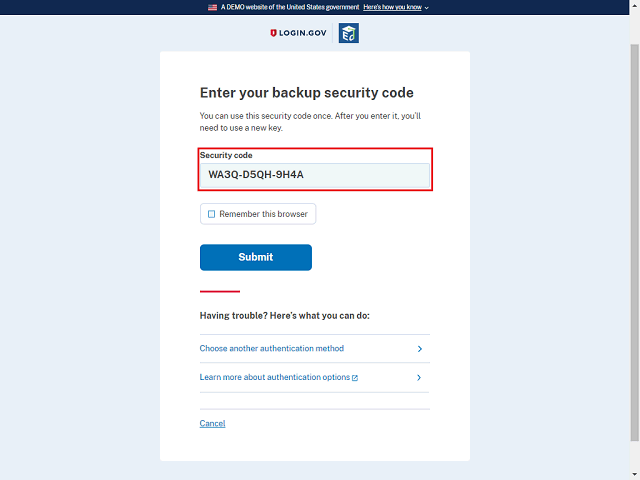
Task: Open Choose another authentication method link
Action: tap(272, 349)
